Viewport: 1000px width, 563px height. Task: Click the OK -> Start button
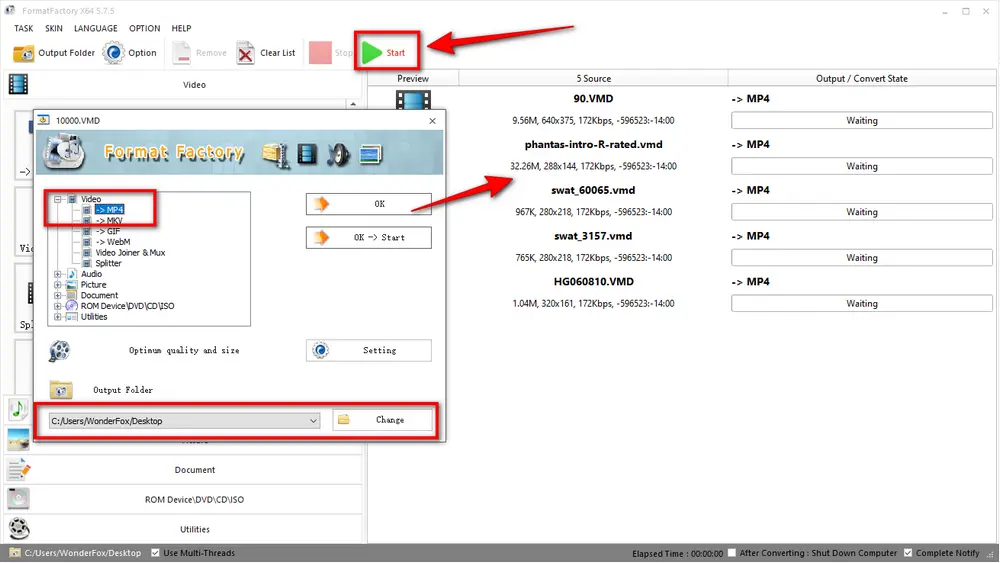pyautogui.click(x=369, y=237)
